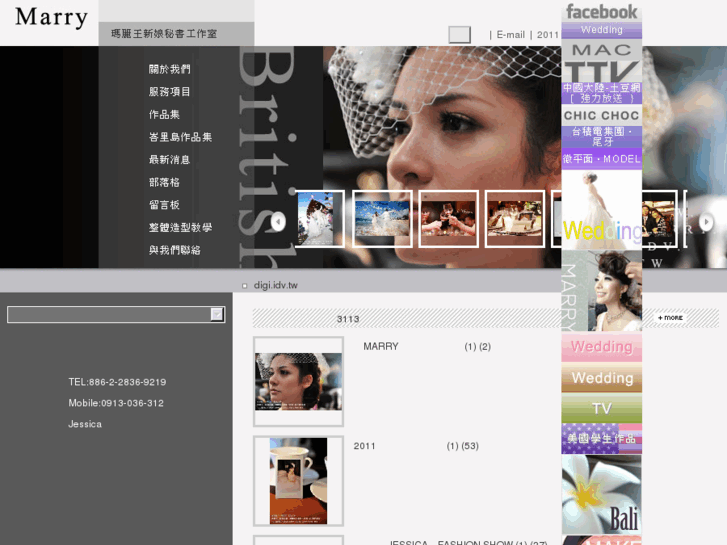Viewport: 727px width, 545px height.
Task: Click the pink Wedding banner
Action: tap(601, 346)
